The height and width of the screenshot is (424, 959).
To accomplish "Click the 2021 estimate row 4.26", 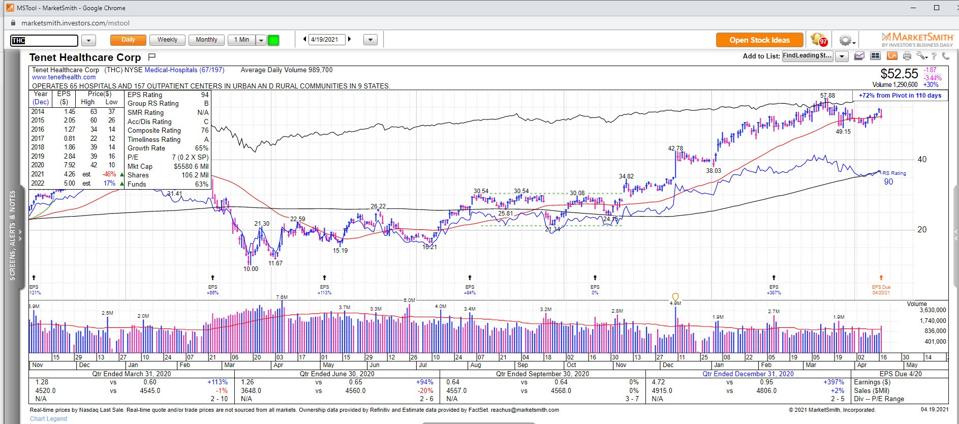I will click(76, 174).
